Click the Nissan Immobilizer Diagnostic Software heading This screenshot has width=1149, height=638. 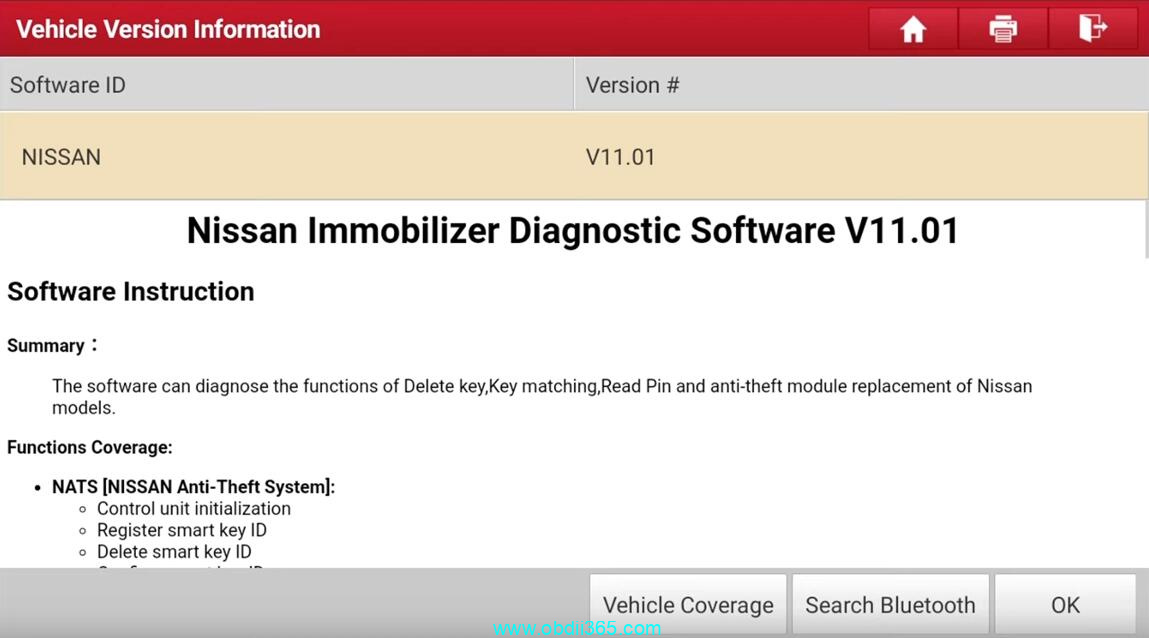(x=572, y=231)
